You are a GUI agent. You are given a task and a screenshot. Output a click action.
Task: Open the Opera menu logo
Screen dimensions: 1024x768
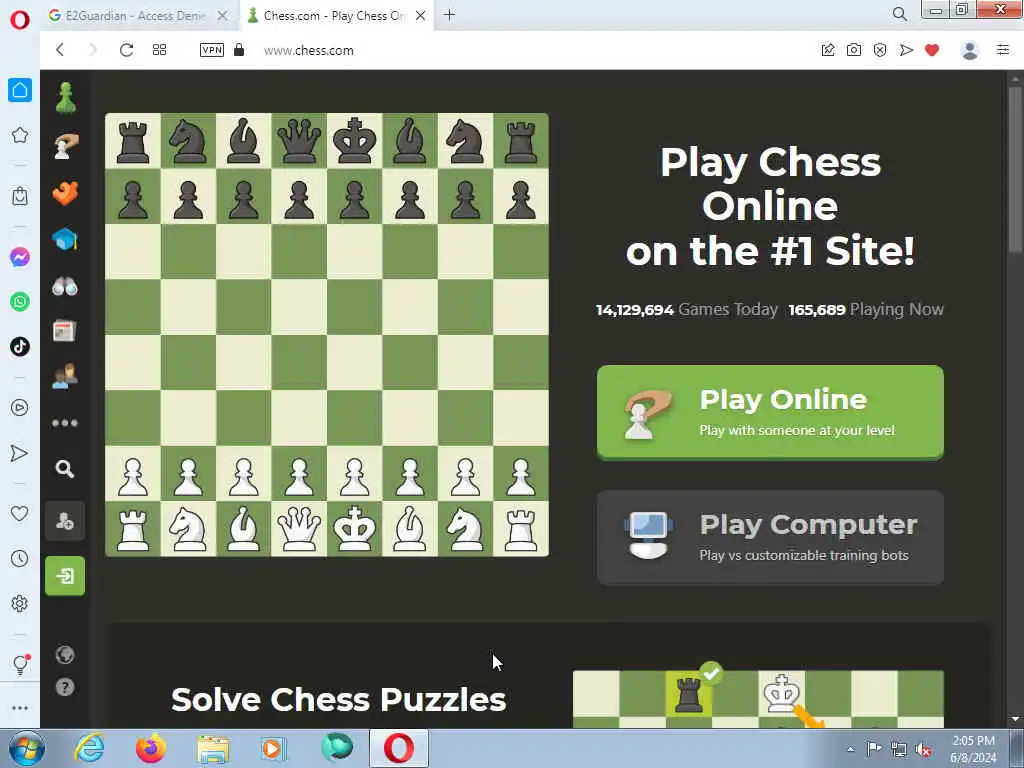coord(20,19)
